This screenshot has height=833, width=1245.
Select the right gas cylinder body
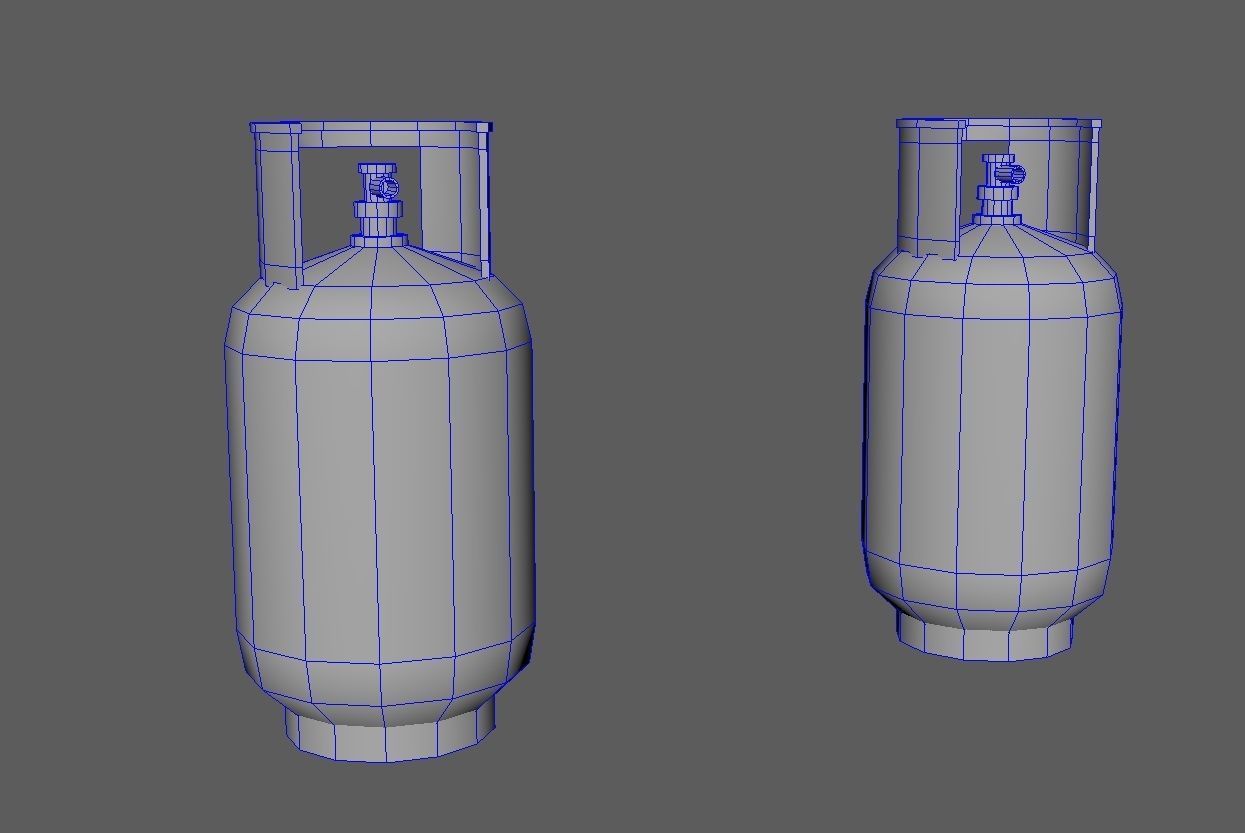(x=992, y=425)
